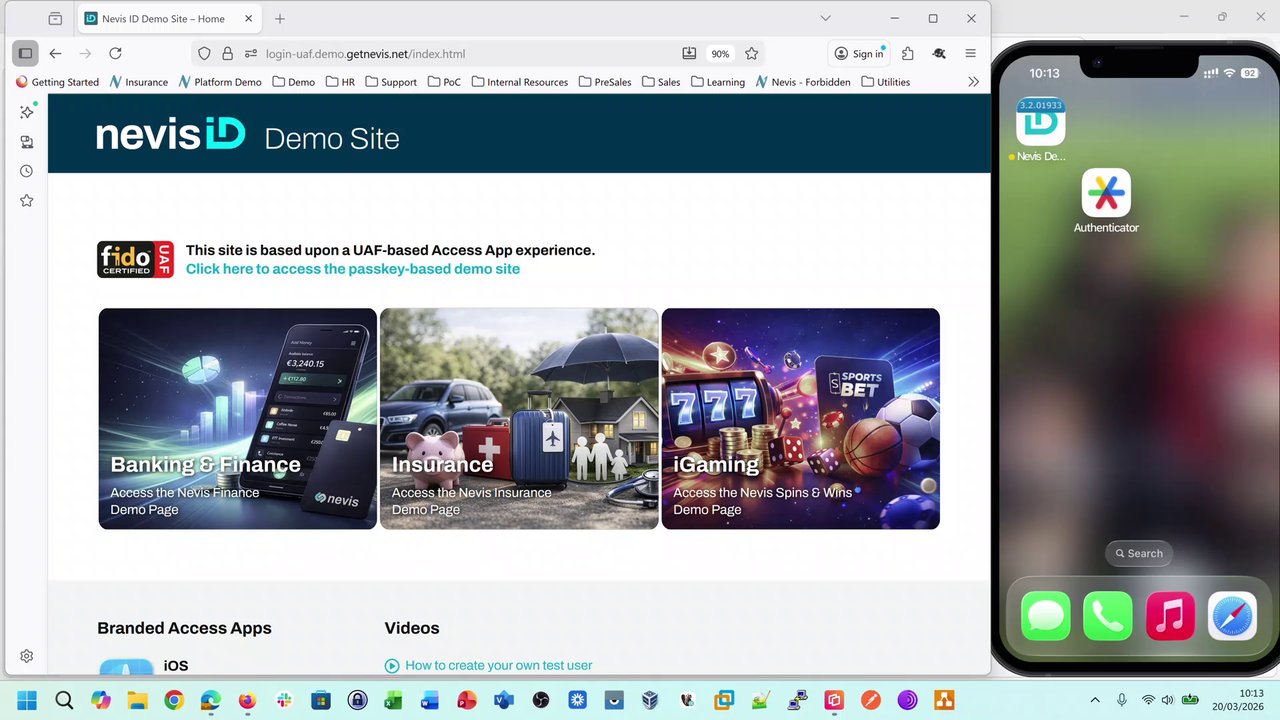Open the Windows Start menu
The height and width of the screenshot is (720, 1280).
click(27, 700)
